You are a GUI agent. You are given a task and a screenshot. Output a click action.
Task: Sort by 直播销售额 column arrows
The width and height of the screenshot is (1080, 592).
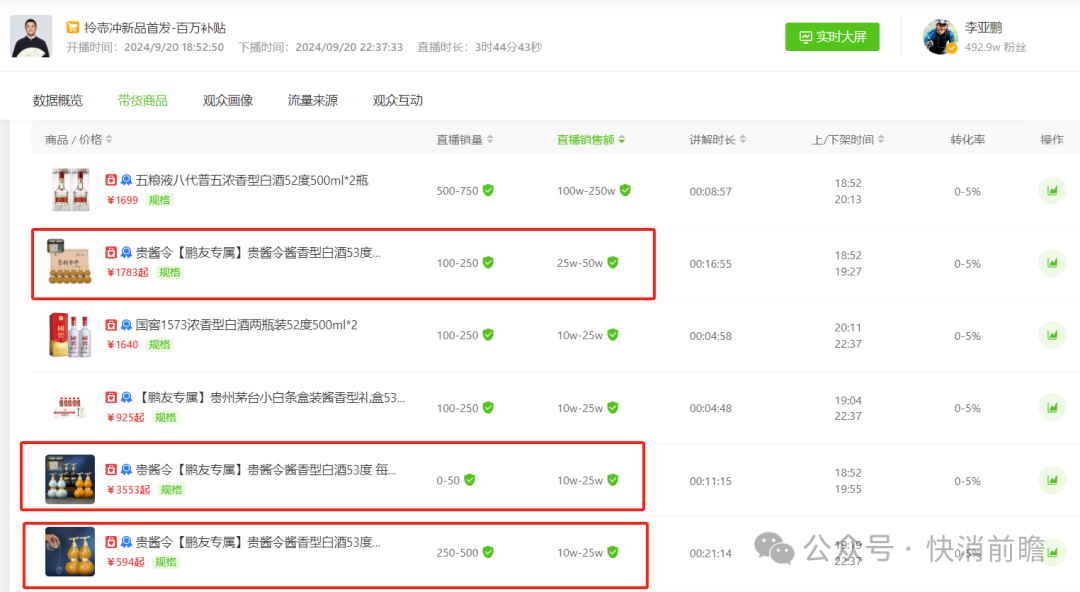click(621, 139)
